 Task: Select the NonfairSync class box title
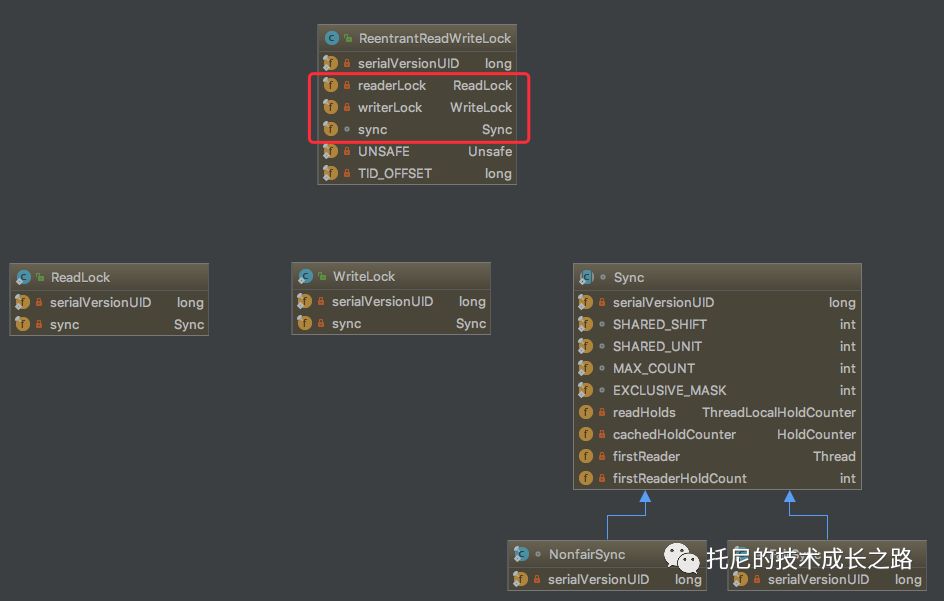coord(586,554)
